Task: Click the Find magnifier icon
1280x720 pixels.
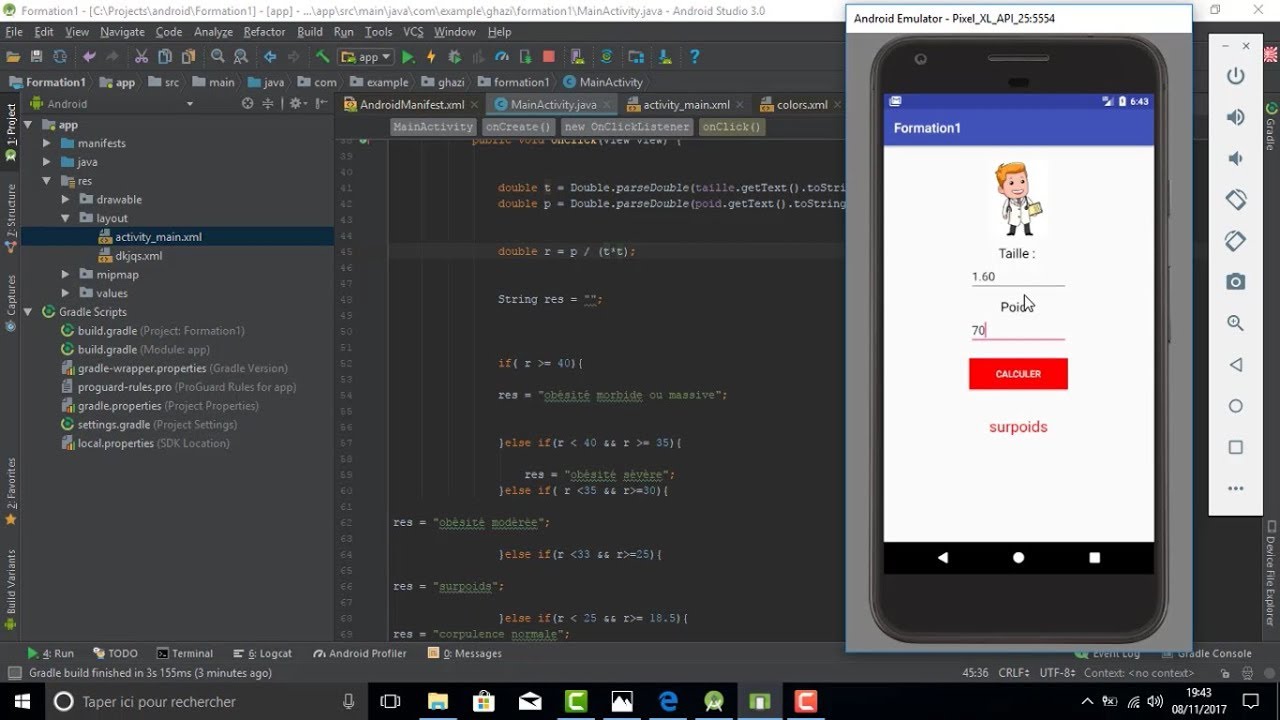Action: pos(217,57)
